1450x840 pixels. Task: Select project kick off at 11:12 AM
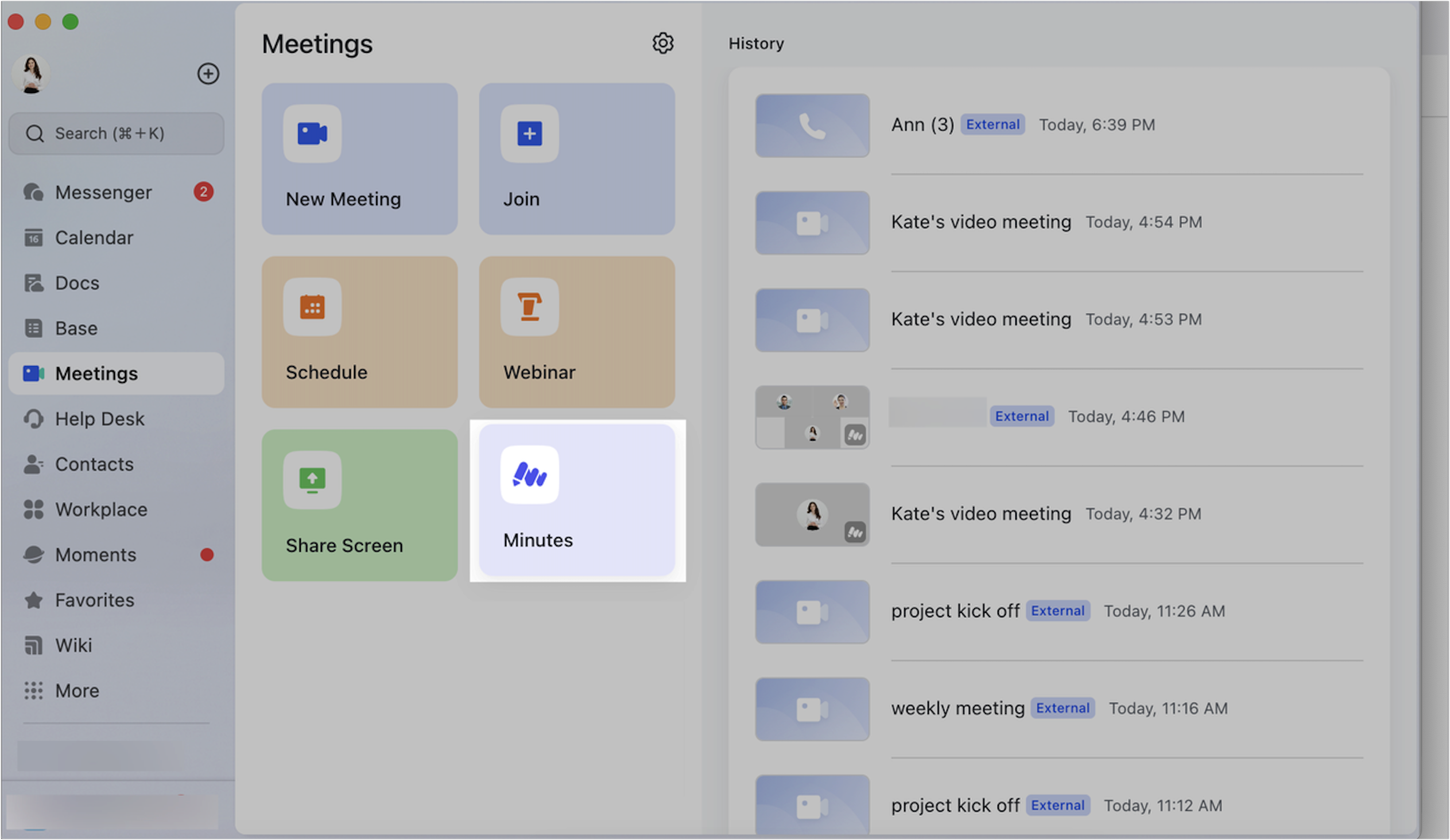pyautogui.click(x=955, y=806)
